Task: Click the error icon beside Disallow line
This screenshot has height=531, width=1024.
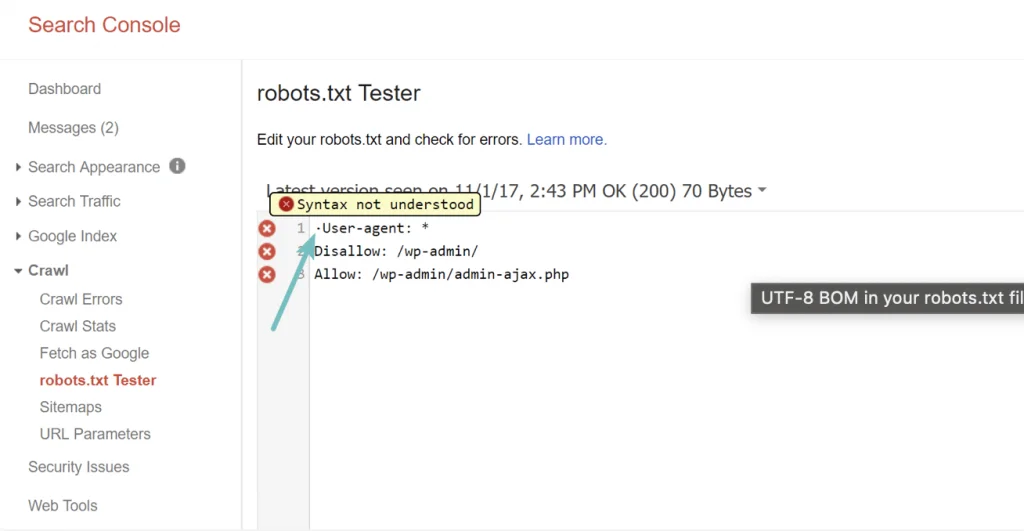Action: point(267,252)
